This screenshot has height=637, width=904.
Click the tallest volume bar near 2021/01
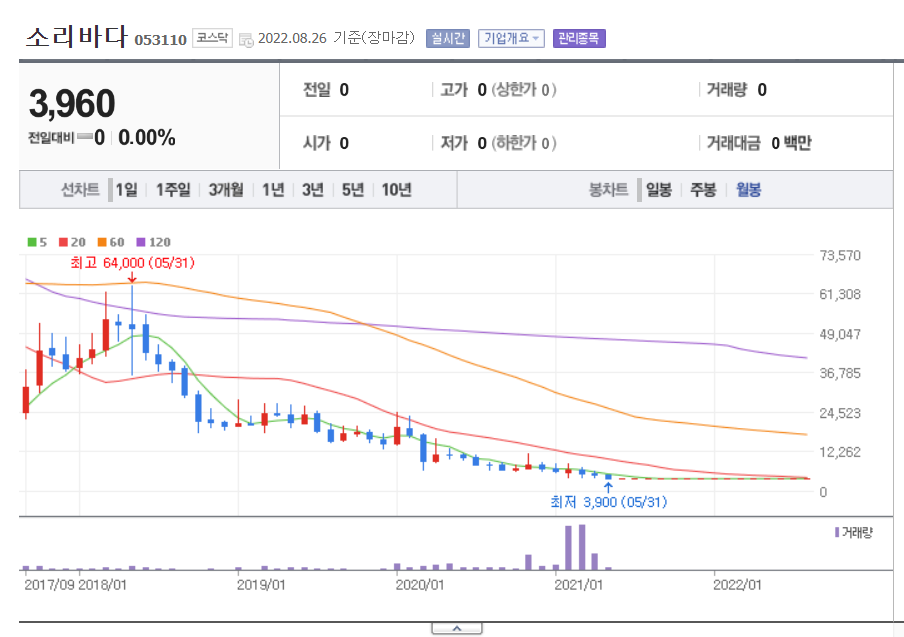pos(582,547)
